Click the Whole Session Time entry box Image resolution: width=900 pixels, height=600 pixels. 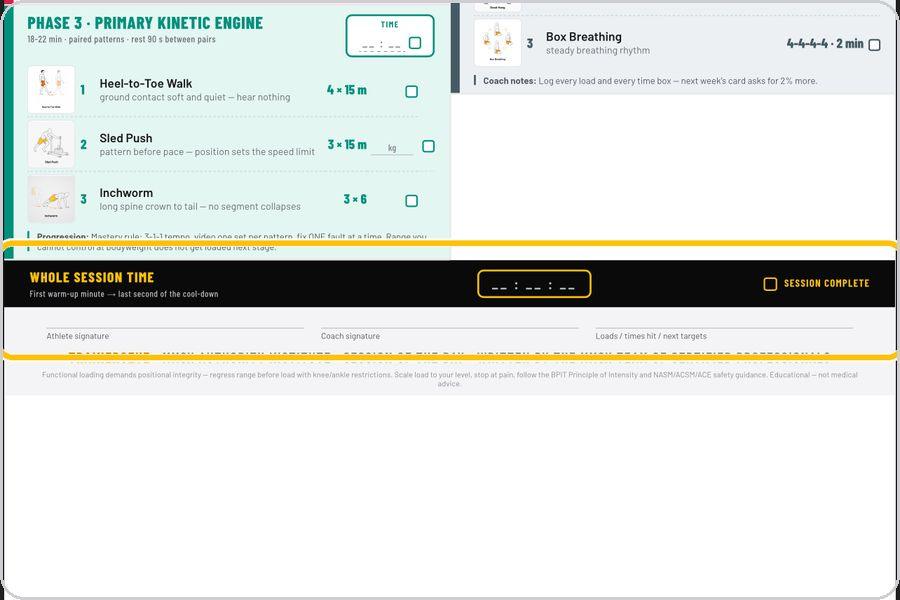click(x=534, y=284)
